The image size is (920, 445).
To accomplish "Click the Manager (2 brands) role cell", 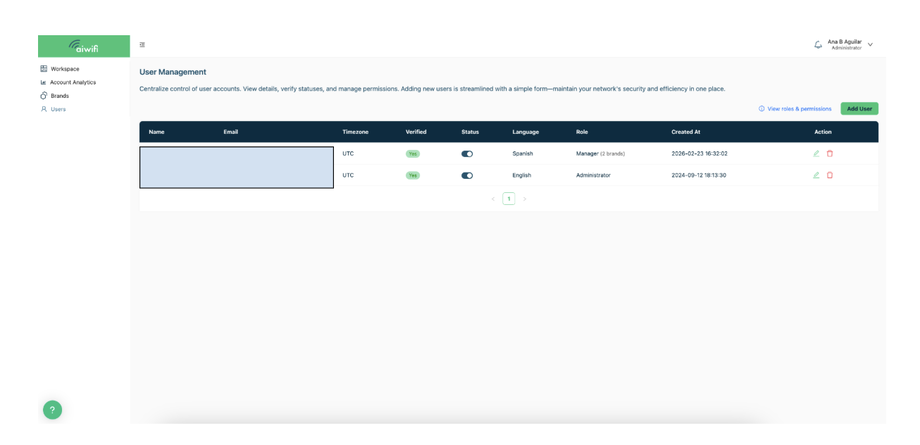I will 600,154.
